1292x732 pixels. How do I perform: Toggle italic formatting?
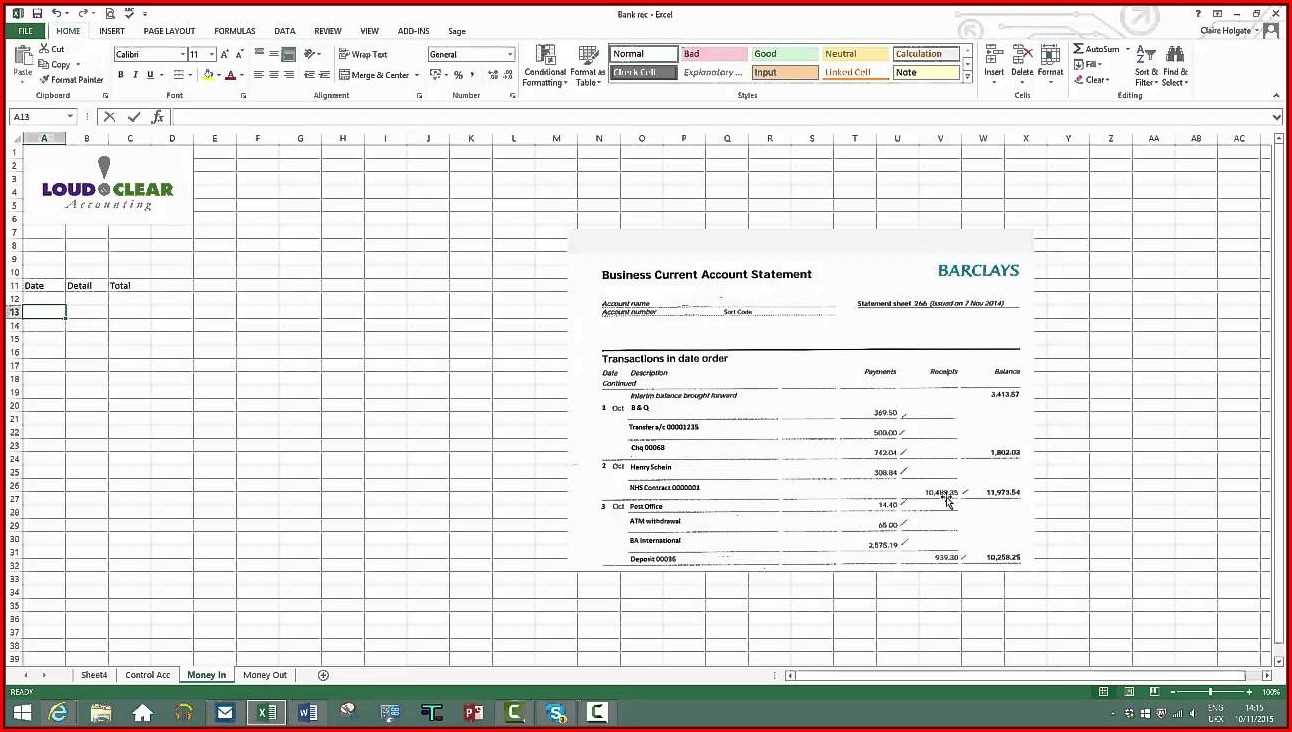136,75
